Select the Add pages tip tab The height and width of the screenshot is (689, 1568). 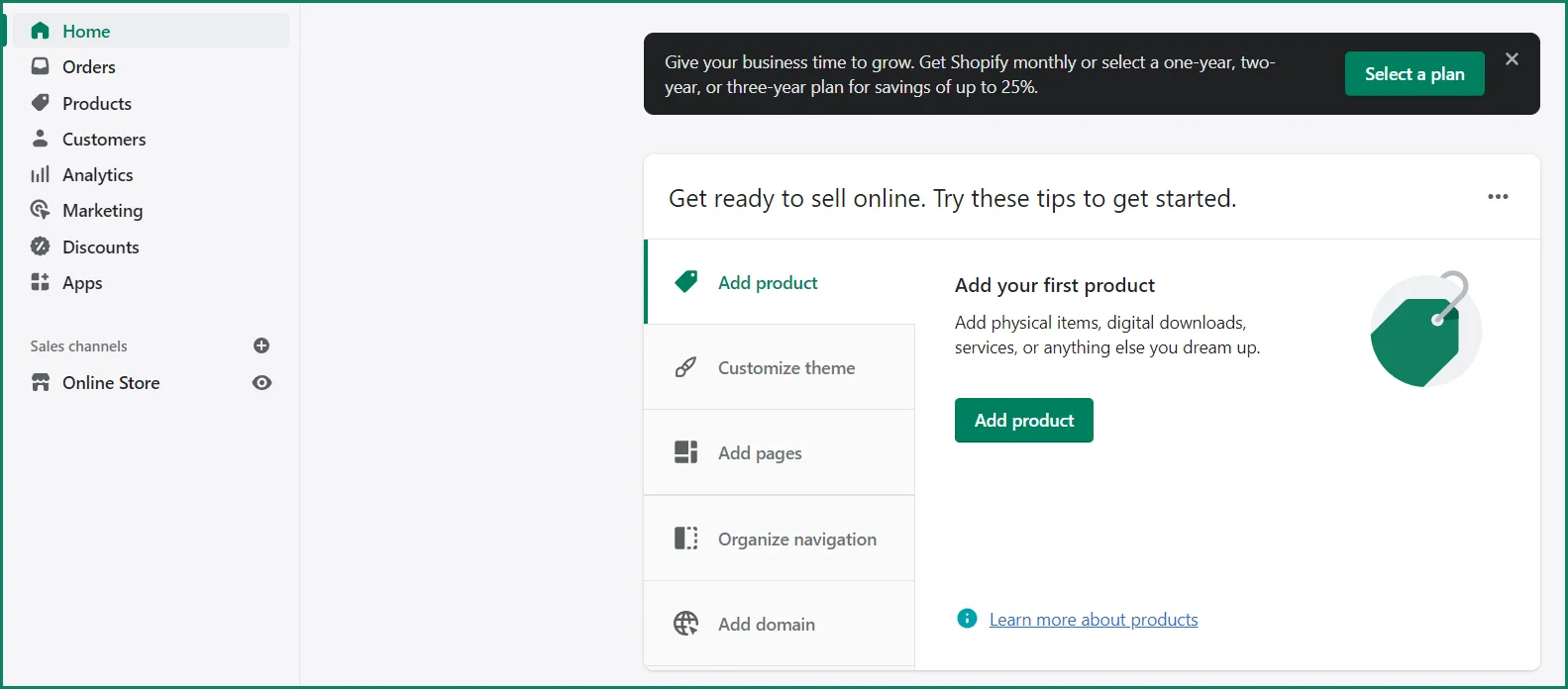780,452
